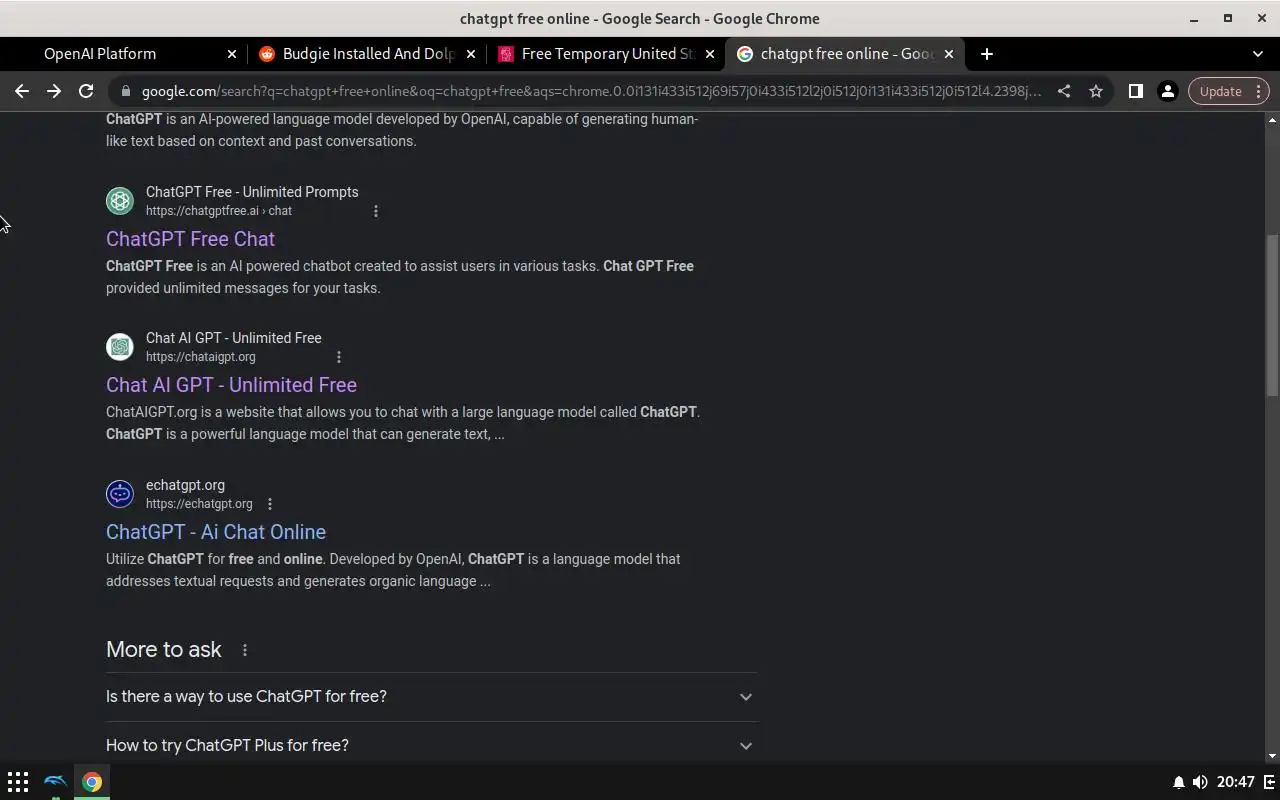This screenshot has width=1280, height=800.
Task: Click the address bar URL field
Action: [x=591, y=91]
